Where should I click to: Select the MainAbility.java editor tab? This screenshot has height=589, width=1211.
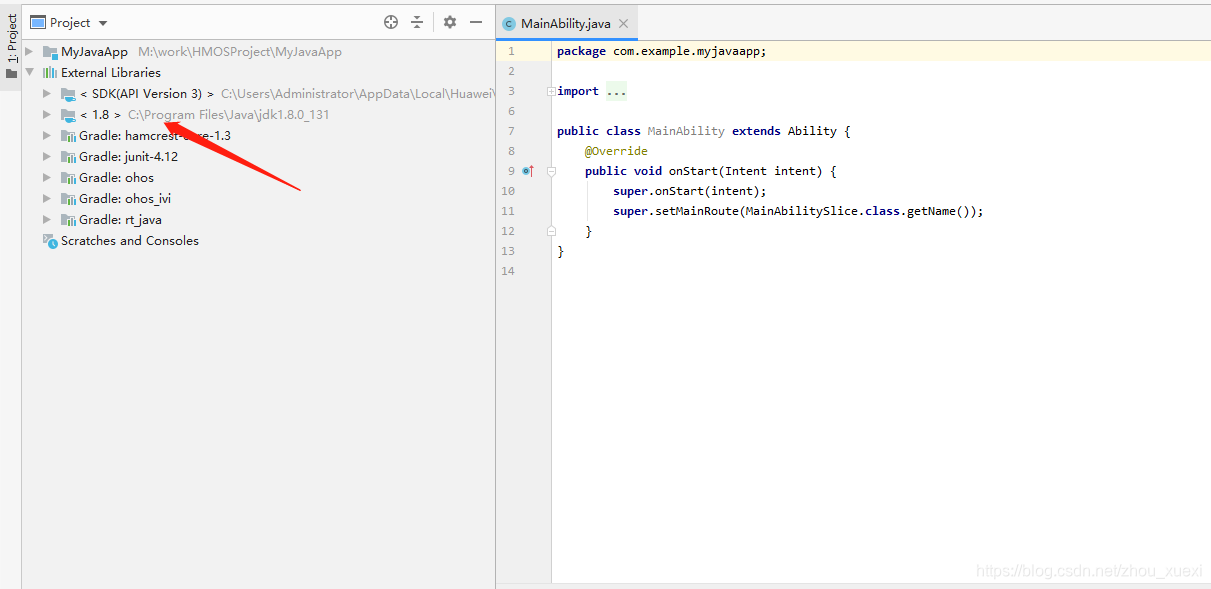click(x=566, y=22)
